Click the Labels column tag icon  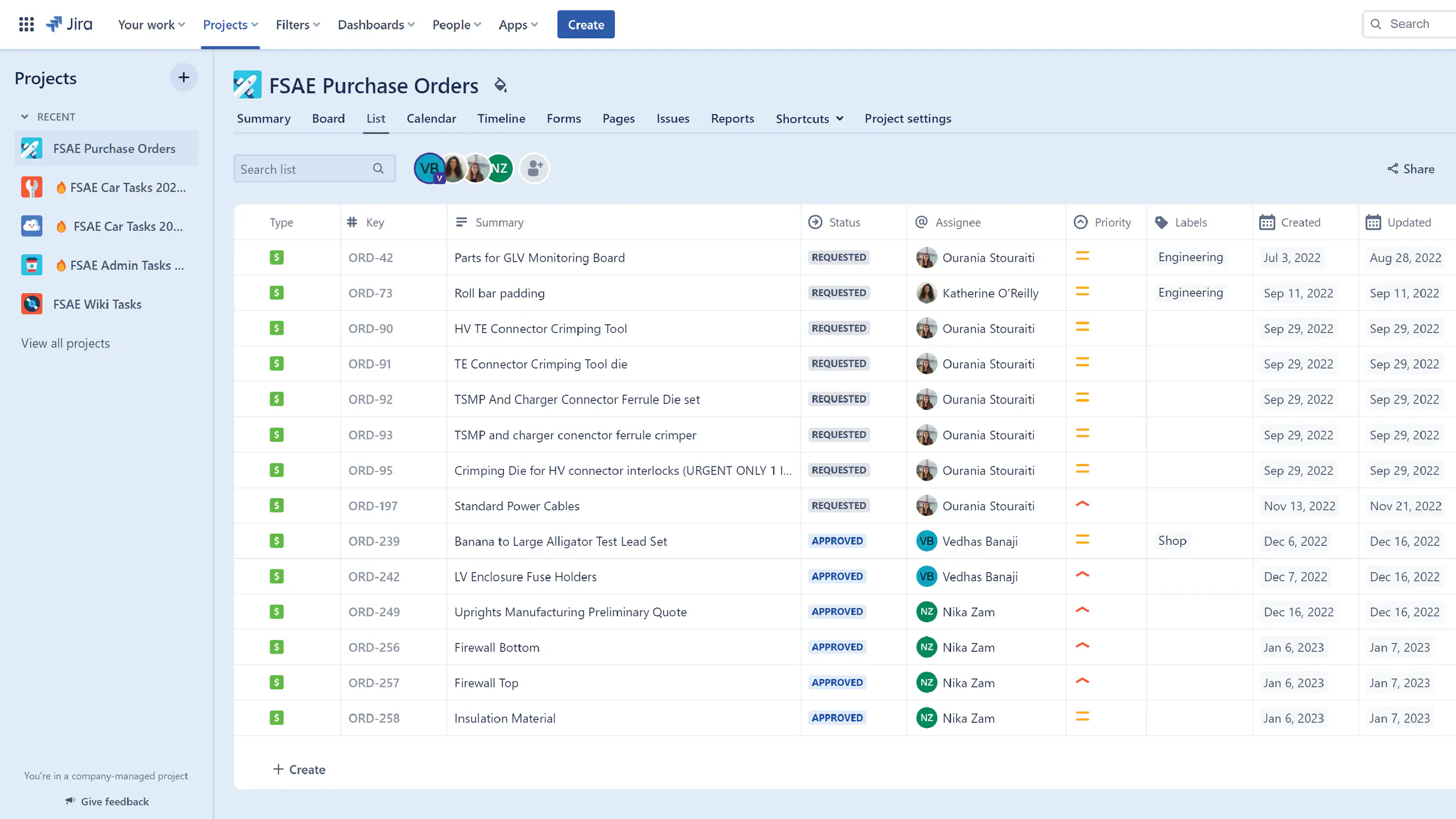(x=1161, y=222)
